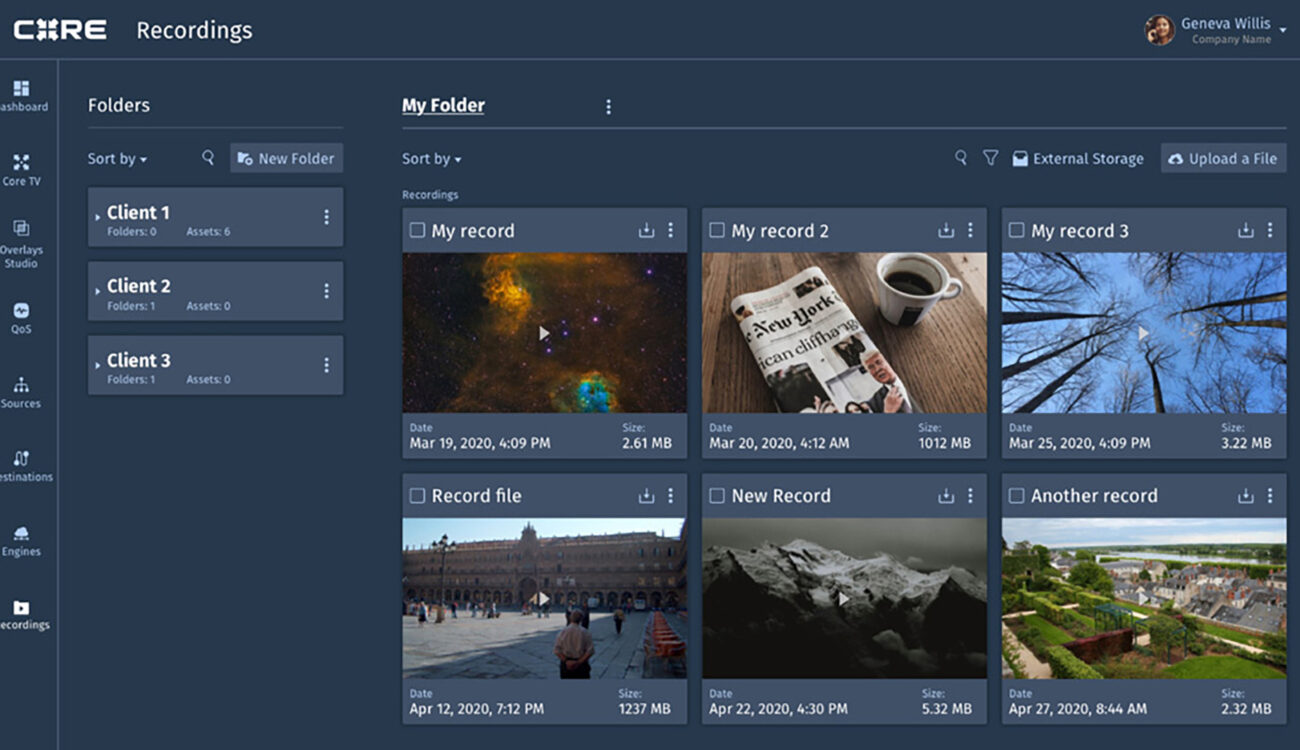Download the New Record recording
The height and width of the screenshot is (750, 1300).
coord(946,495)
